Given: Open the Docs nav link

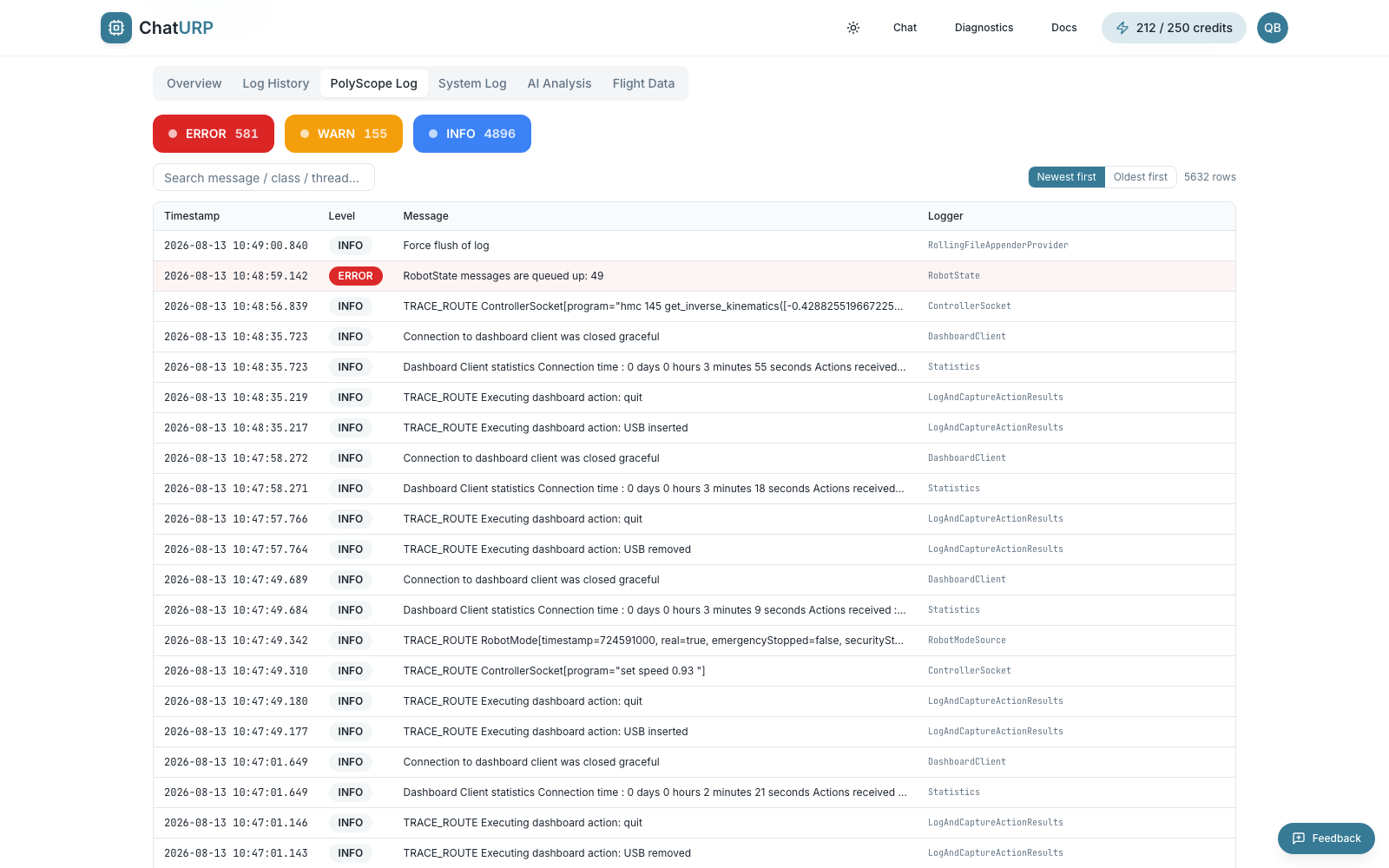Looking at the screenshot, I should 1063,28.
